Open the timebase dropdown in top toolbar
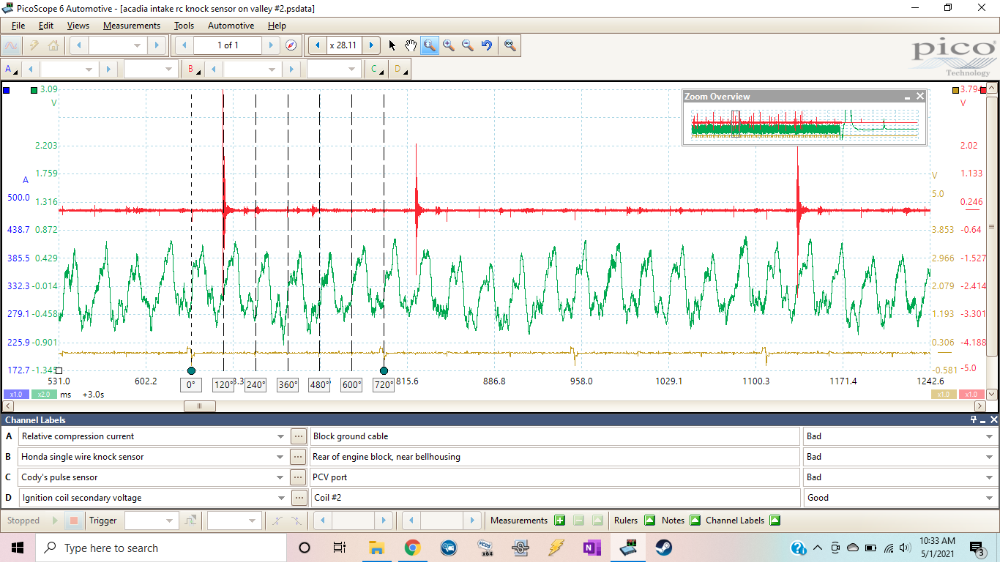The height and width of the screenshot is (562, 1000). 136,45
